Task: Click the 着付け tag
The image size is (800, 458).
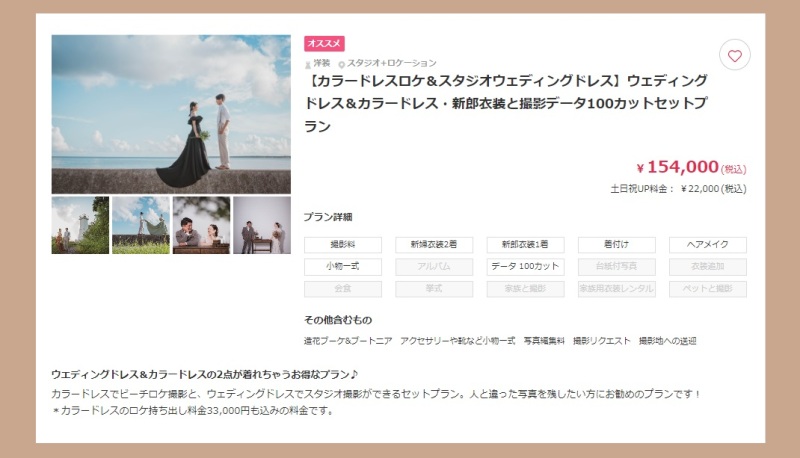Action: pyautogui.click(x=616, y=245)
